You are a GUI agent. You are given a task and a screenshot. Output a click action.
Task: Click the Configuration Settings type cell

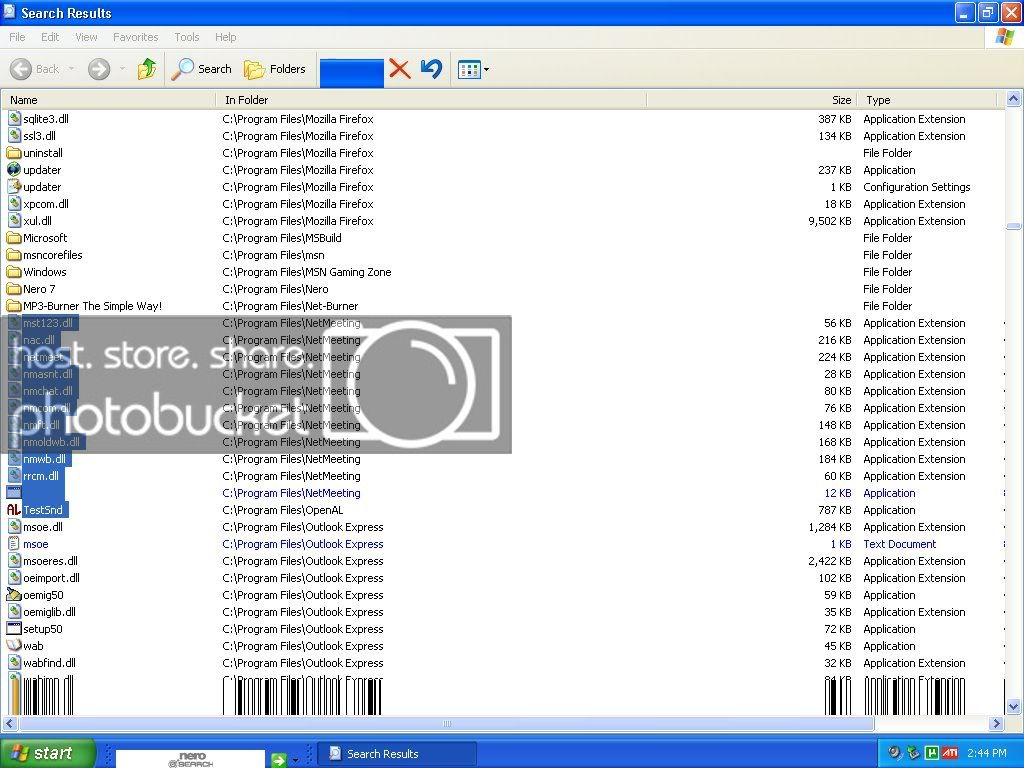(917, 187)
